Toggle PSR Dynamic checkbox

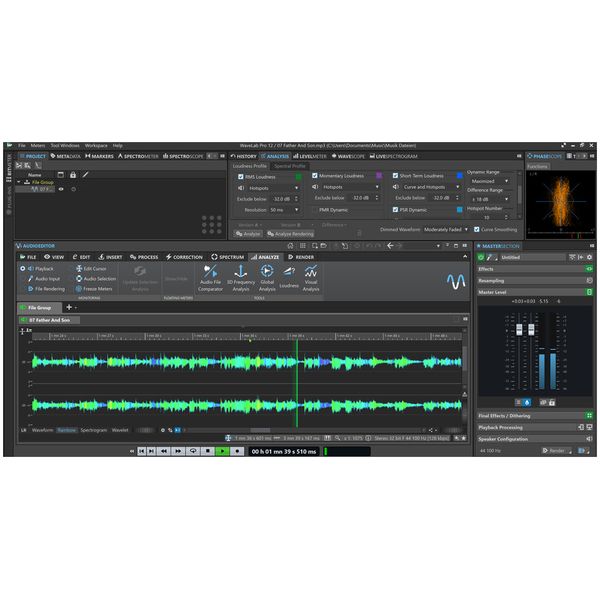pos(395,210)
